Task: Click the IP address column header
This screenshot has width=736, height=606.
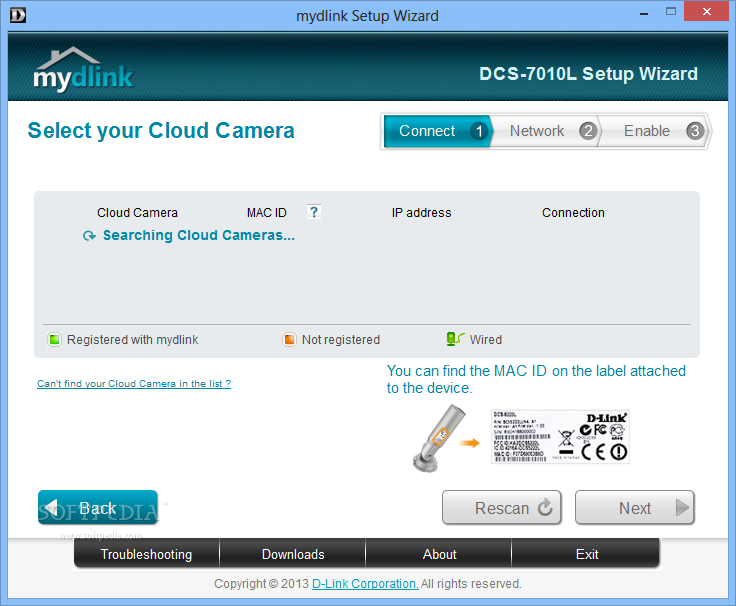Action: pyautogui.click(x=422, y=213)
